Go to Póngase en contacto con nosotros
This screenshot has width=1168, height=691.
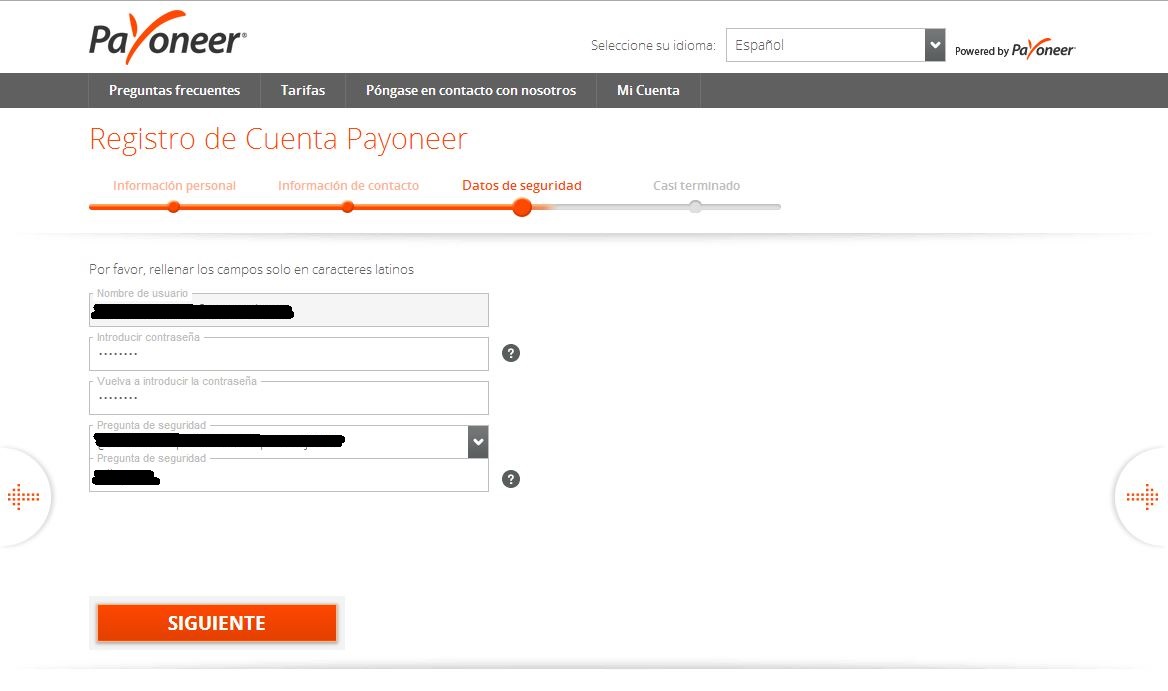coord(471,90)
